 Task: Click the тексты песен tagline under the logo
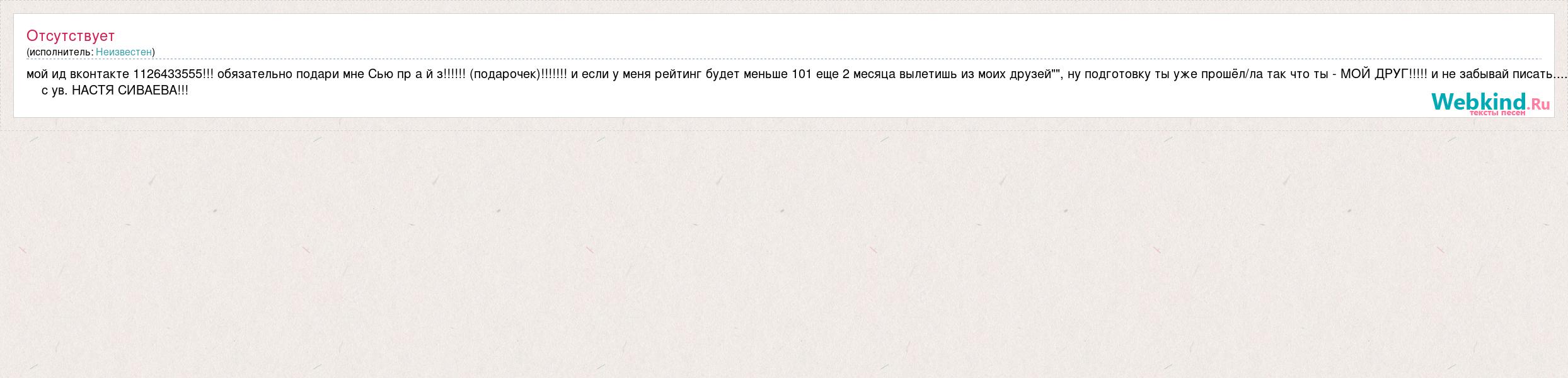[1497, 113]
